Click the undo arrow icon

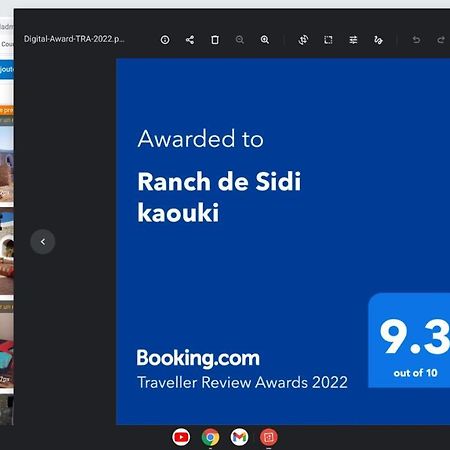[416, 40]
